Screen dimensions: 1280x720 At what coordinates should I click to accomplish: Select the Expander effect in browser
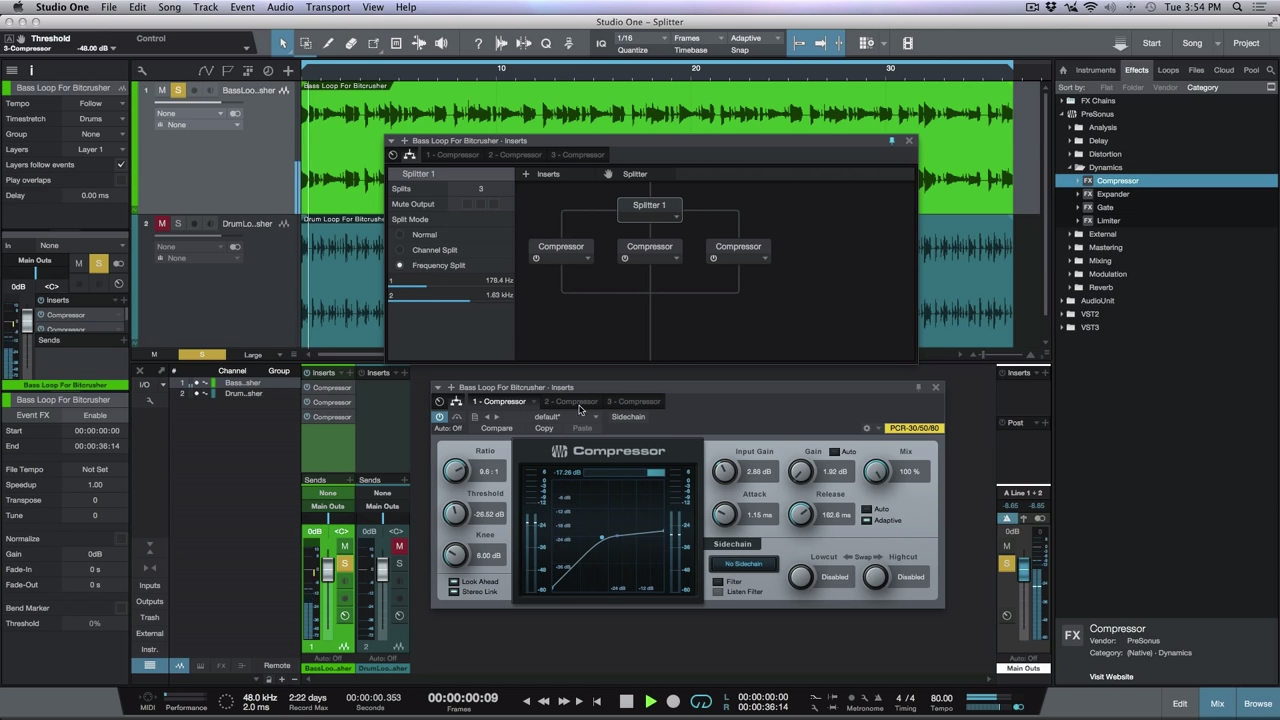click(x=1112, y=194)
